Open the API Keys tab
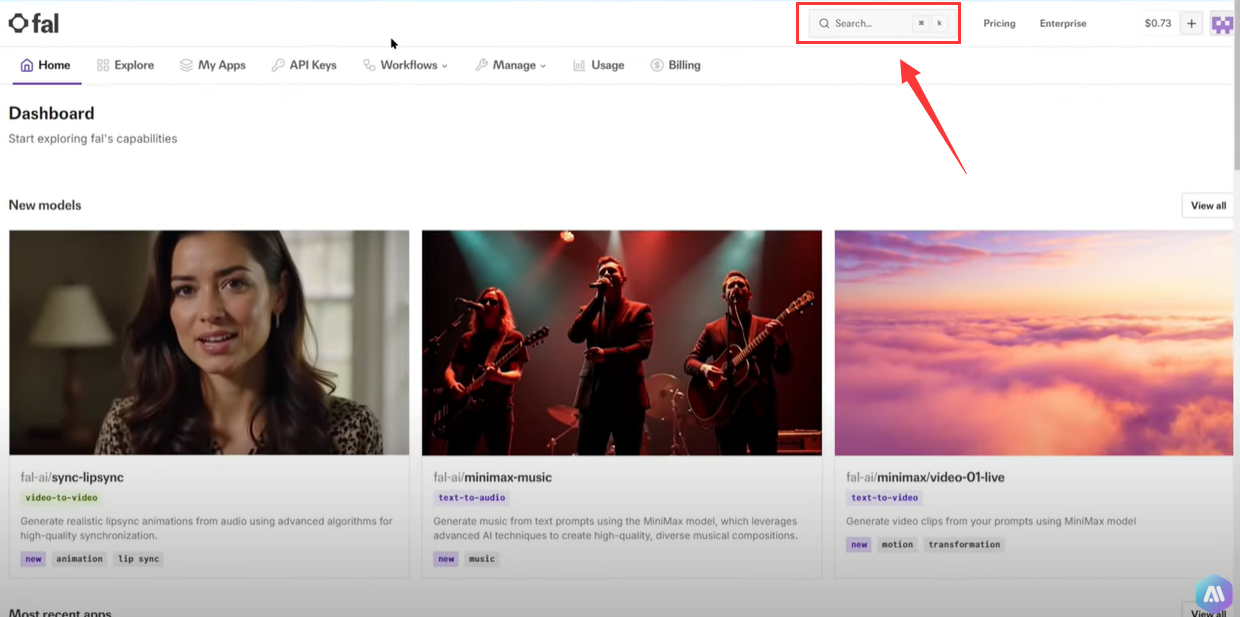The image size is (1240, 617). (304, 65)
